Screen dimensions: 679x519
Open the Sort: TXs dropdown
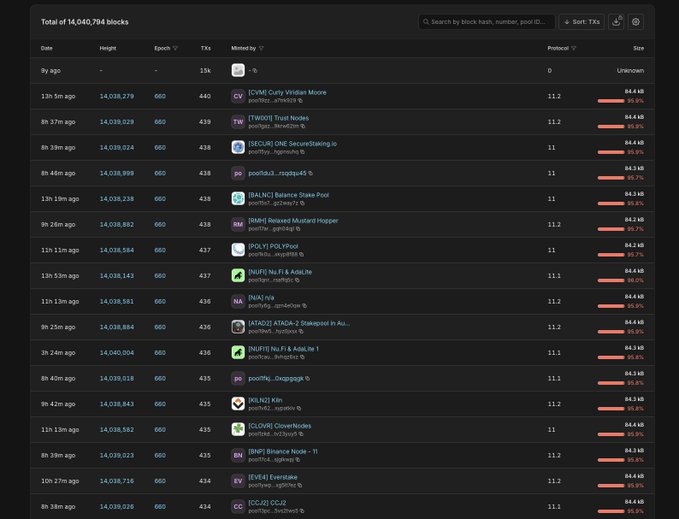582,22
